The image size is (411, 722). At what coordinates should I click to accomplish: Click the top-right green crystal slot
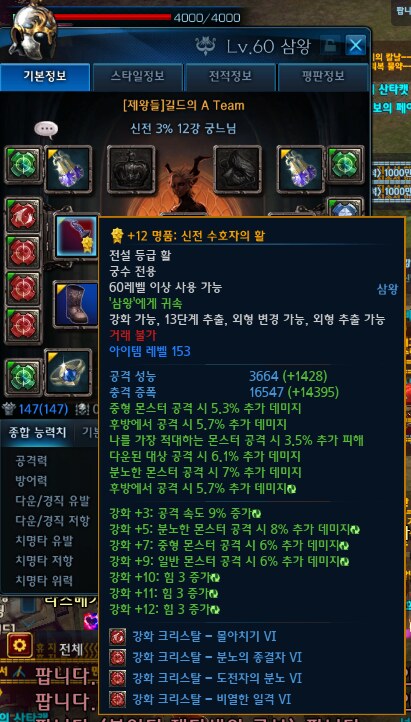[346, 164]
